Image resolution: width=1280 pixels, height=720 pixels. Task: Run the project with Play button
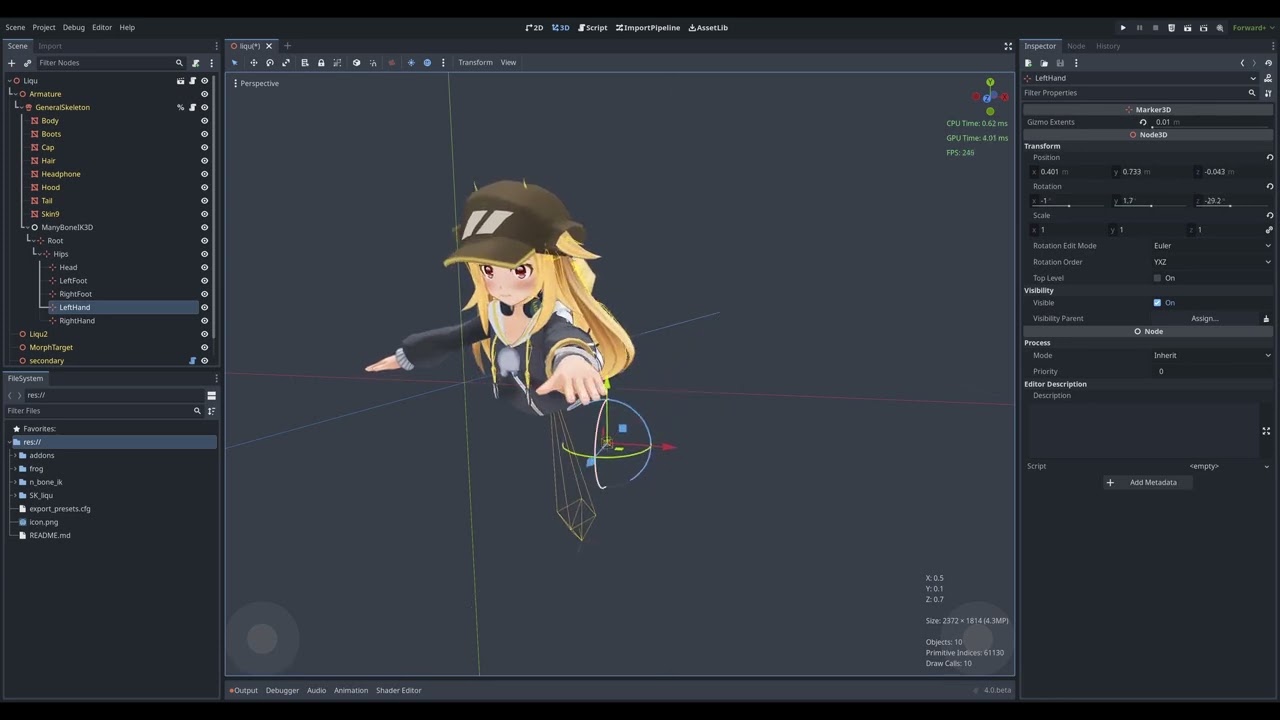[1123, 28]
